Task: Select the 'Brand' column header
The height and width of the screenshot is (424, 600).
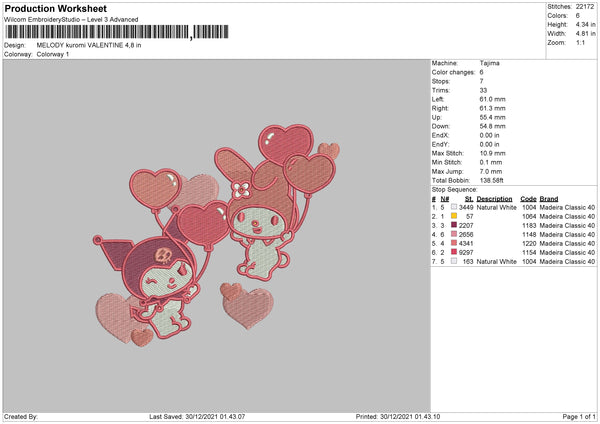Action: point(549,199)
